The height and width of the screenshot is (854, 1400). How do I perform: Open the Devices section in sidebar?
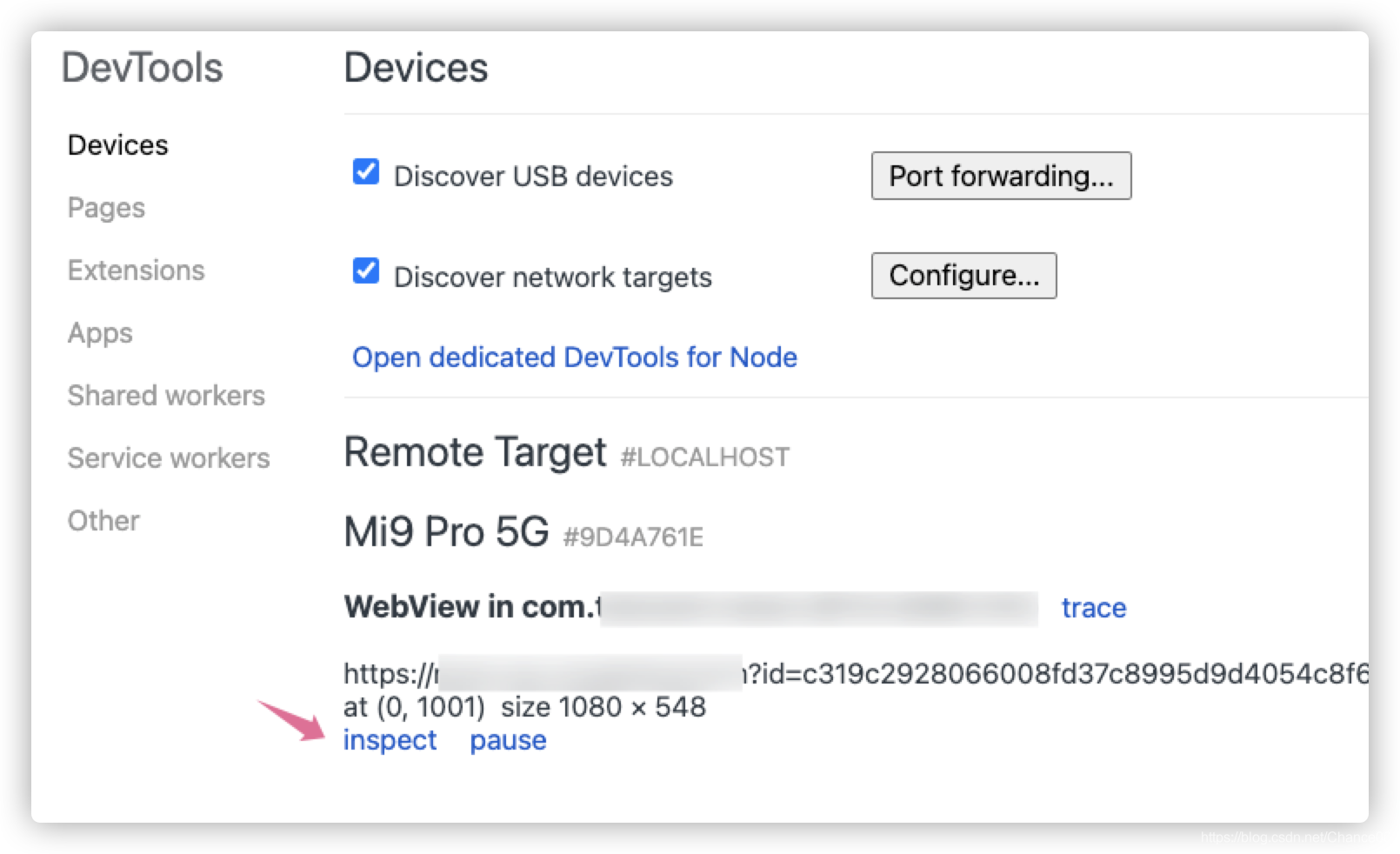[117, 145]
